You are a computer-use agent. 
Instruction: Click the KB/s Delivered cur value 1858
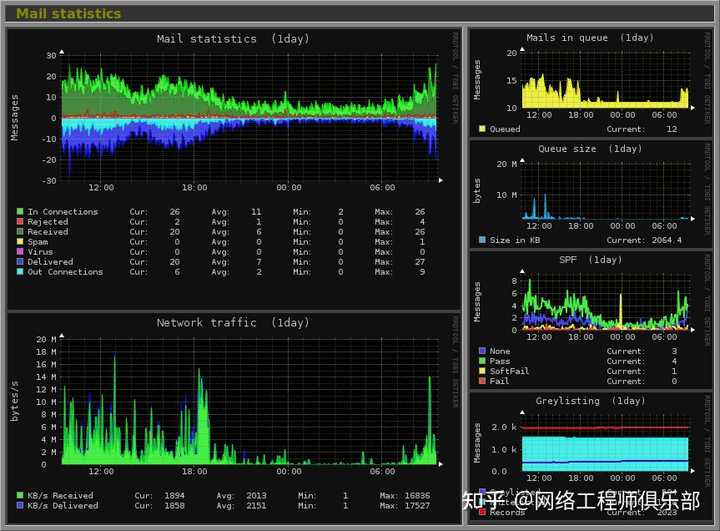click(174, 506)
